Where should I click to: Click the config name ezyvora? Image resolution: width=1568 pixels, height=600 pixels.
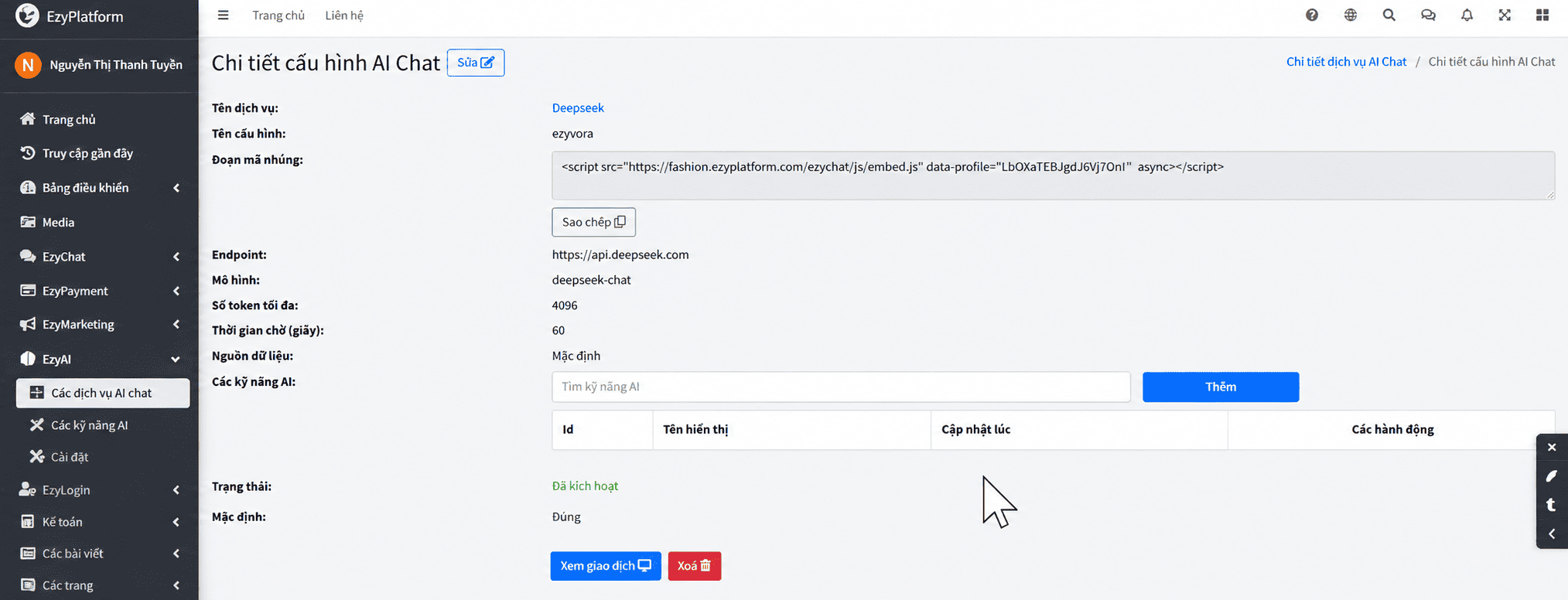(x=572, y=134)
